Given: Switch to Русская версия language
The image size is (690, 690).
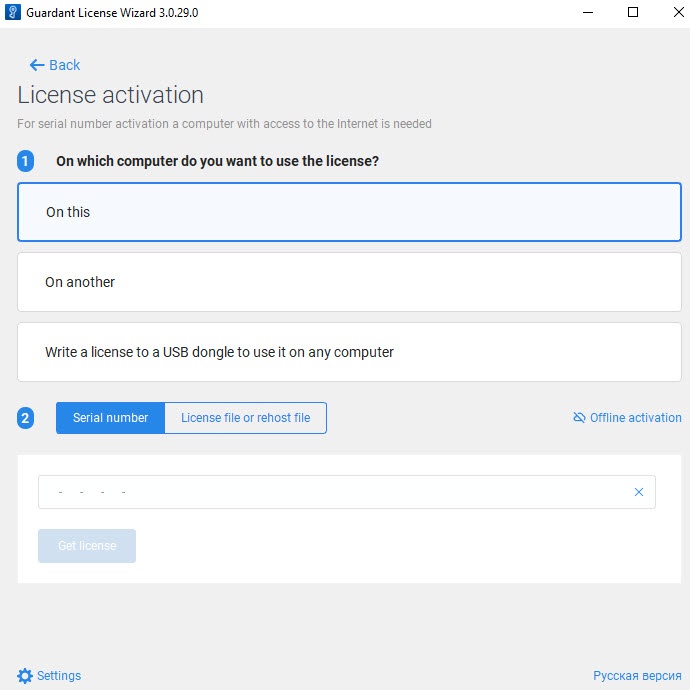Looking at the screenshot, I should tap(637, 675).
